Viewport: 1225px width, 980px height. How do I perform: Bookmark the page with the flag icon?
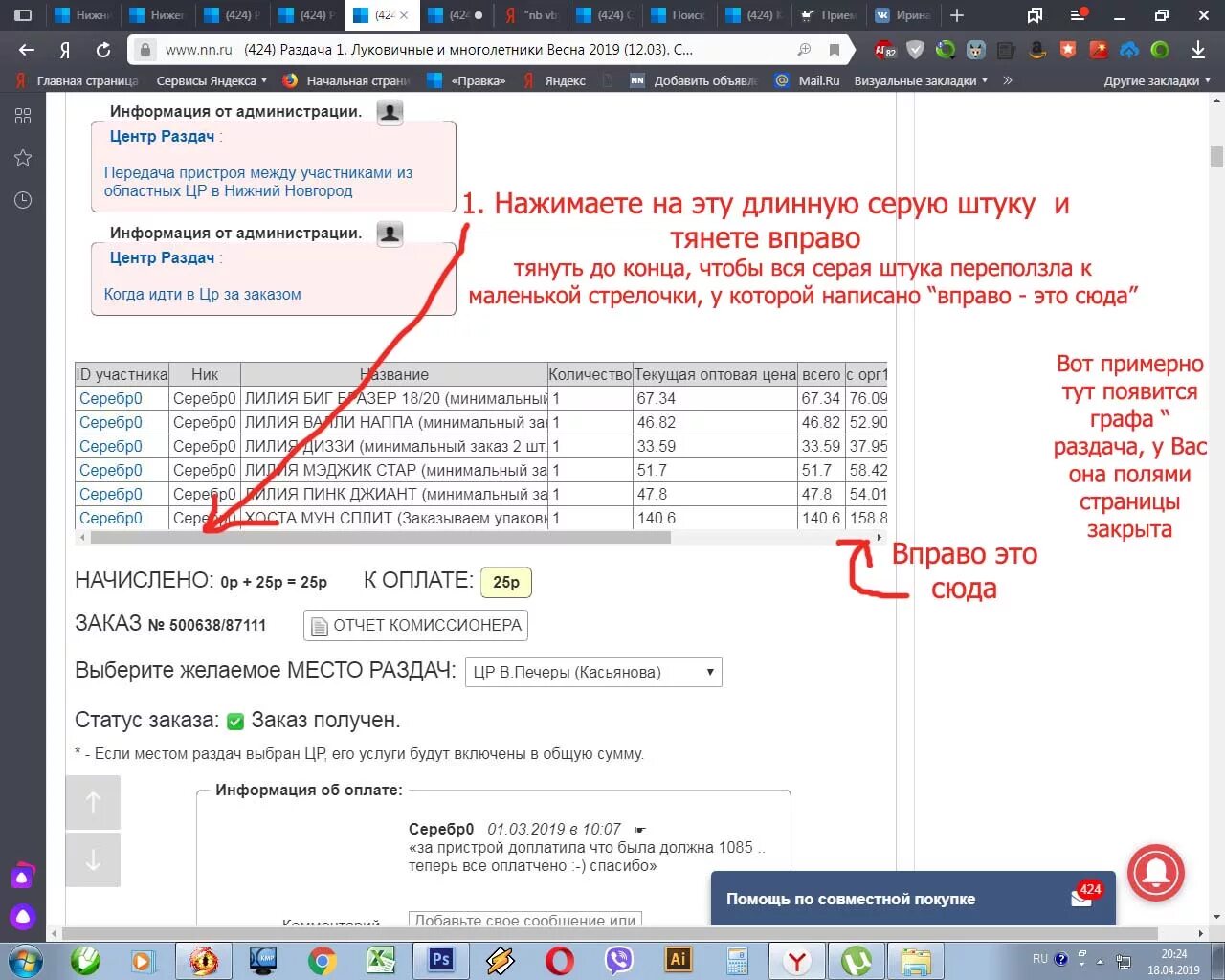(x=835, y=50)
